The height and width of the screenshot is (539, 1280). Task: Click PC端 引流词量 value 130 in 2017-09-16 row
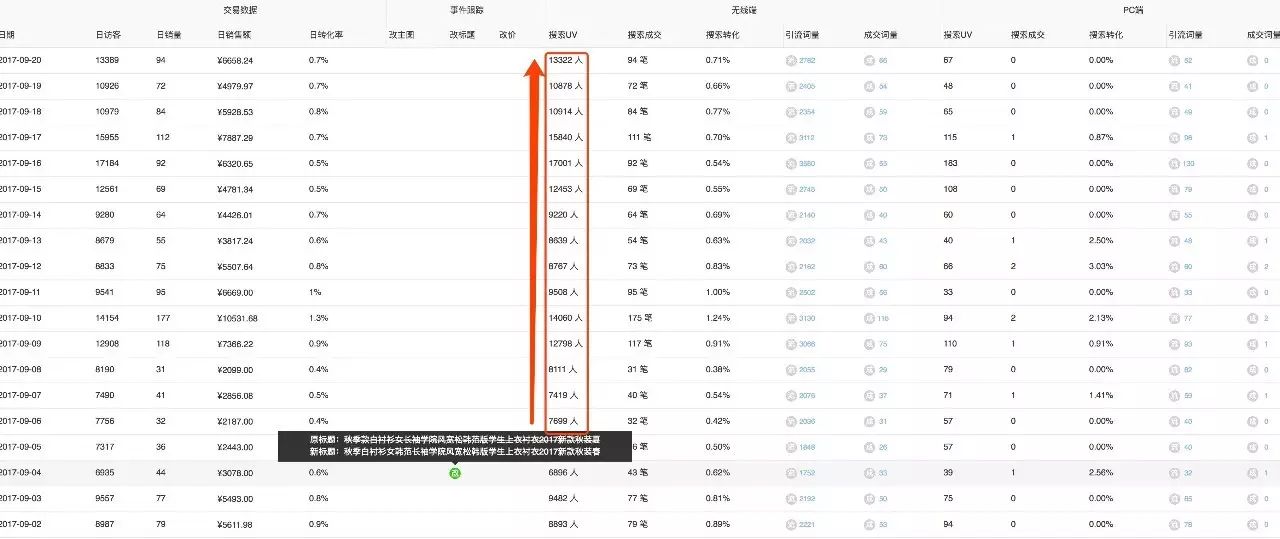point(1190,163)
